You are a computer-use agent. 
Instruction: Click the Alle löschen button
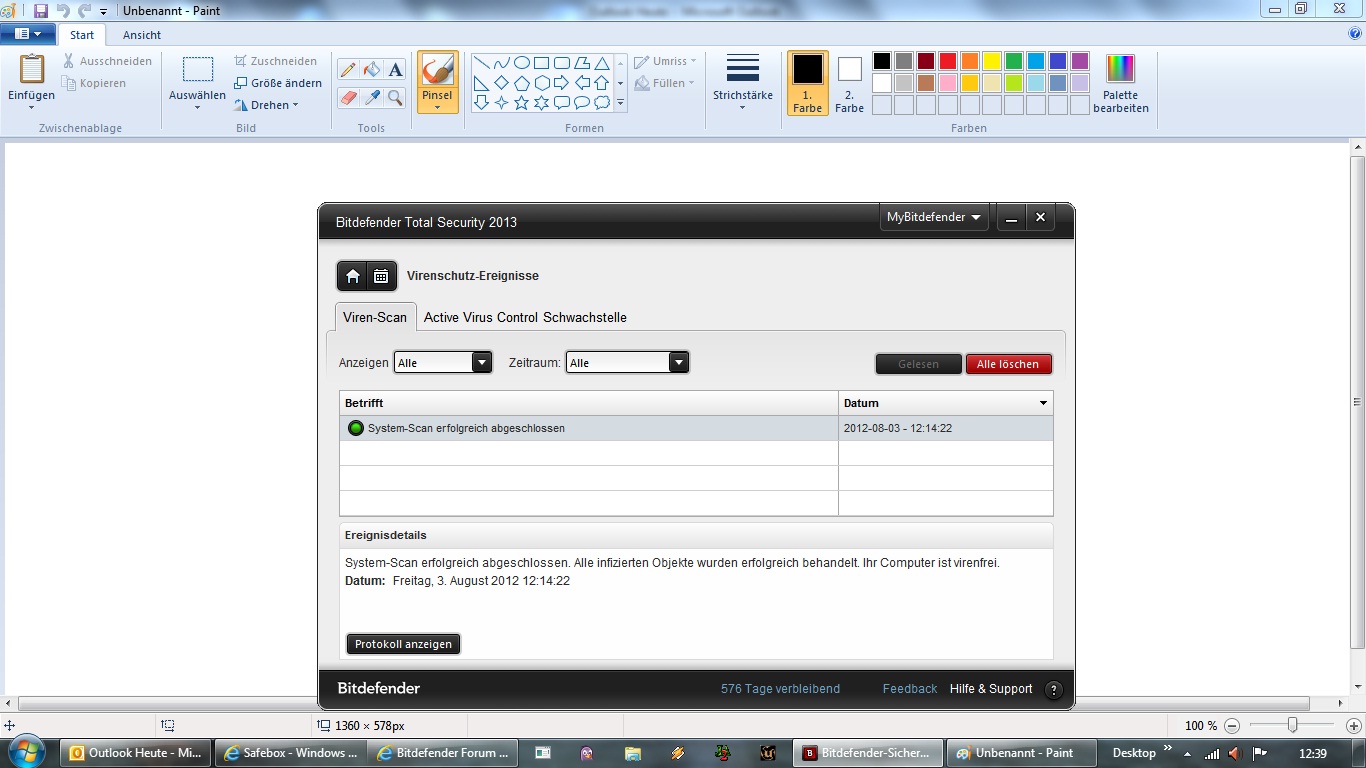tap(1008, 364)
